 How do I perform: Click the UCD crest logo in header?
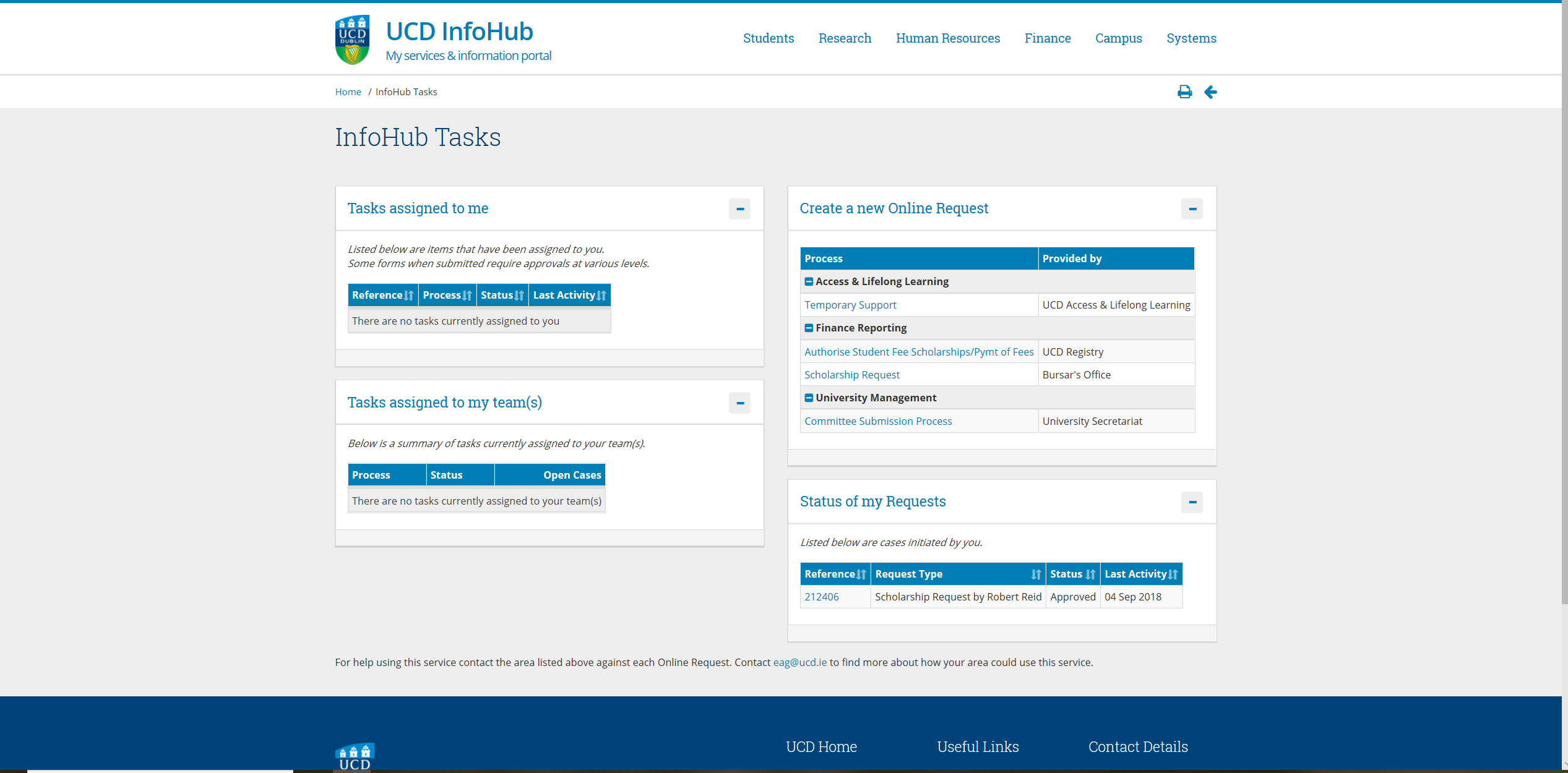coord(353,40)
